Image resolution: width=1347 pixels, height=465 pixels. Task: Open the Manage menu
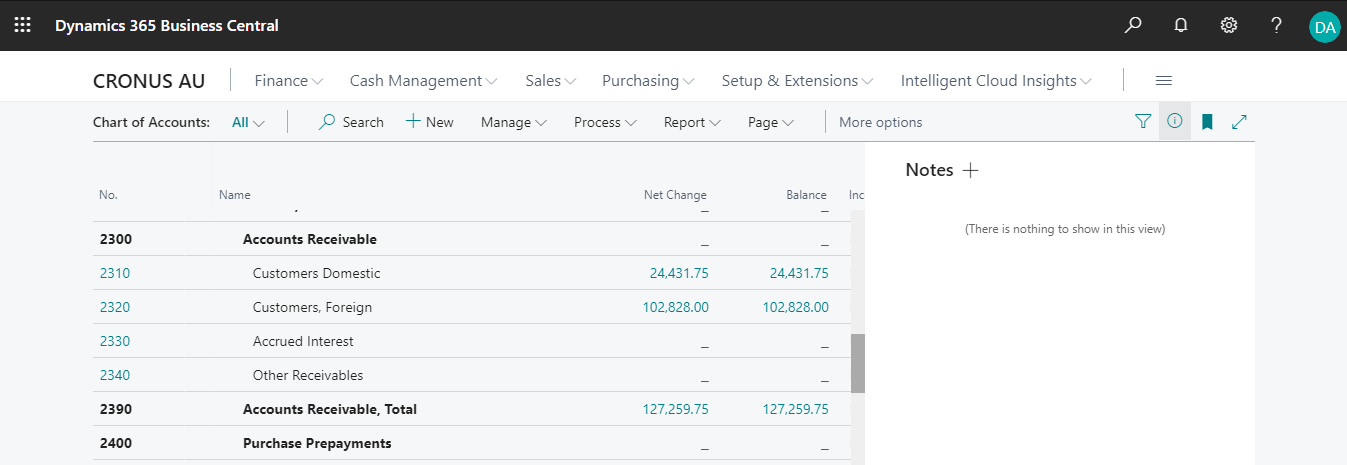click(x=513, y=122)
